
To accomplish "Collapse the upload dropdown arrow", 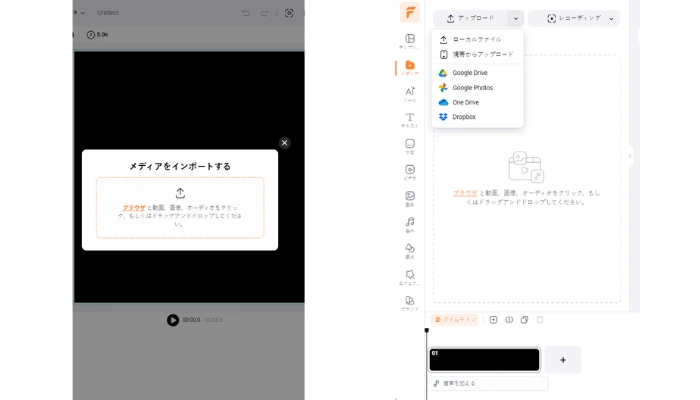I will pos(516,18).
